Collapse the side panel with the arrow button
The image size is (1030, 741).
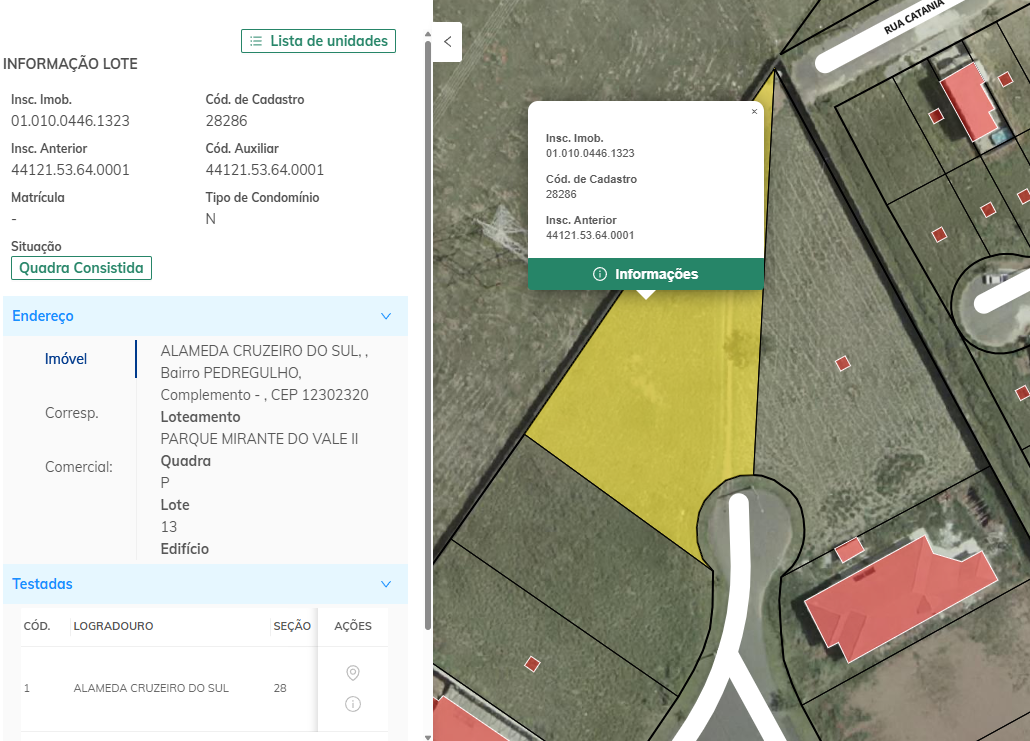pyautogui.click(x=447, y=42)
